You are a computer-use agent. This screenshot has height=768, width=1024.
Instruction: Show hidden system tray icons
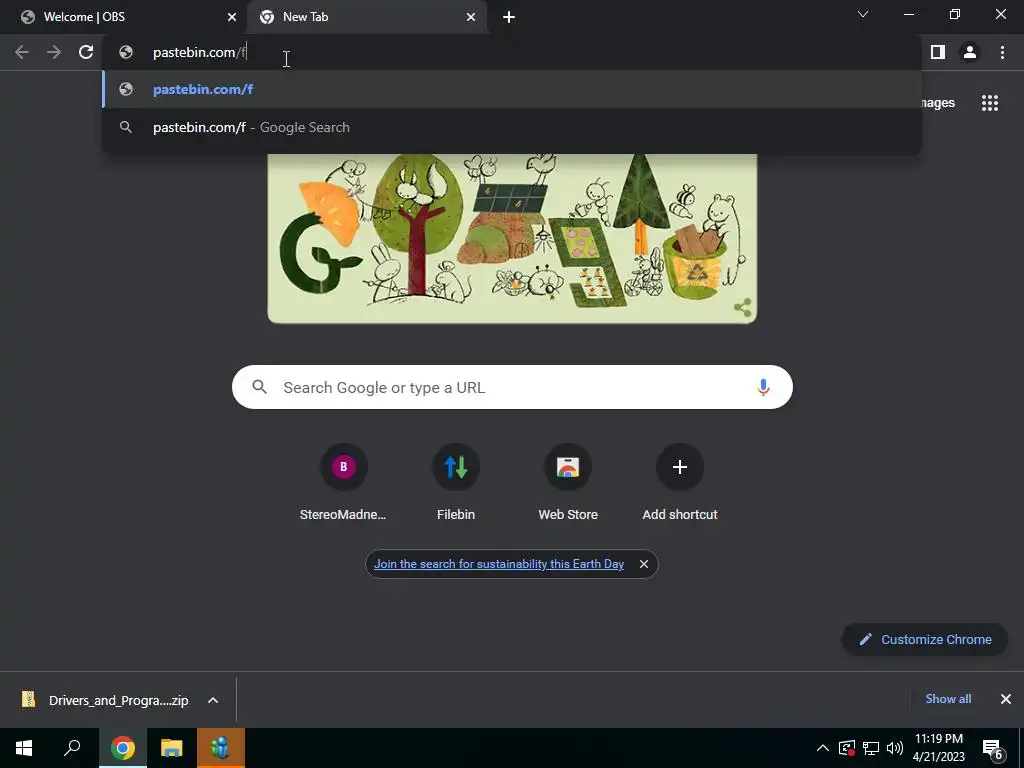[x=823, y=748]
